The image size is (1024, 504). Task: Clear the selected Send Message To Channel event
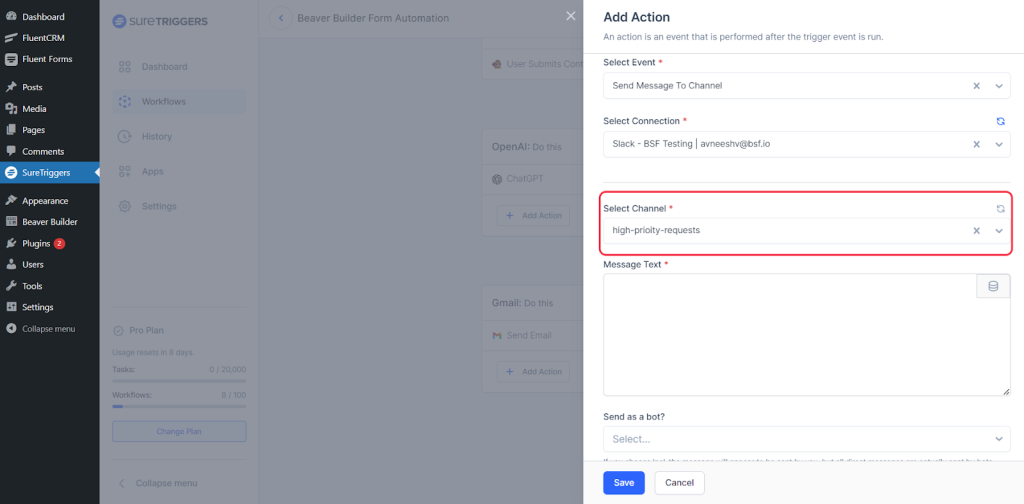(977, 86)
